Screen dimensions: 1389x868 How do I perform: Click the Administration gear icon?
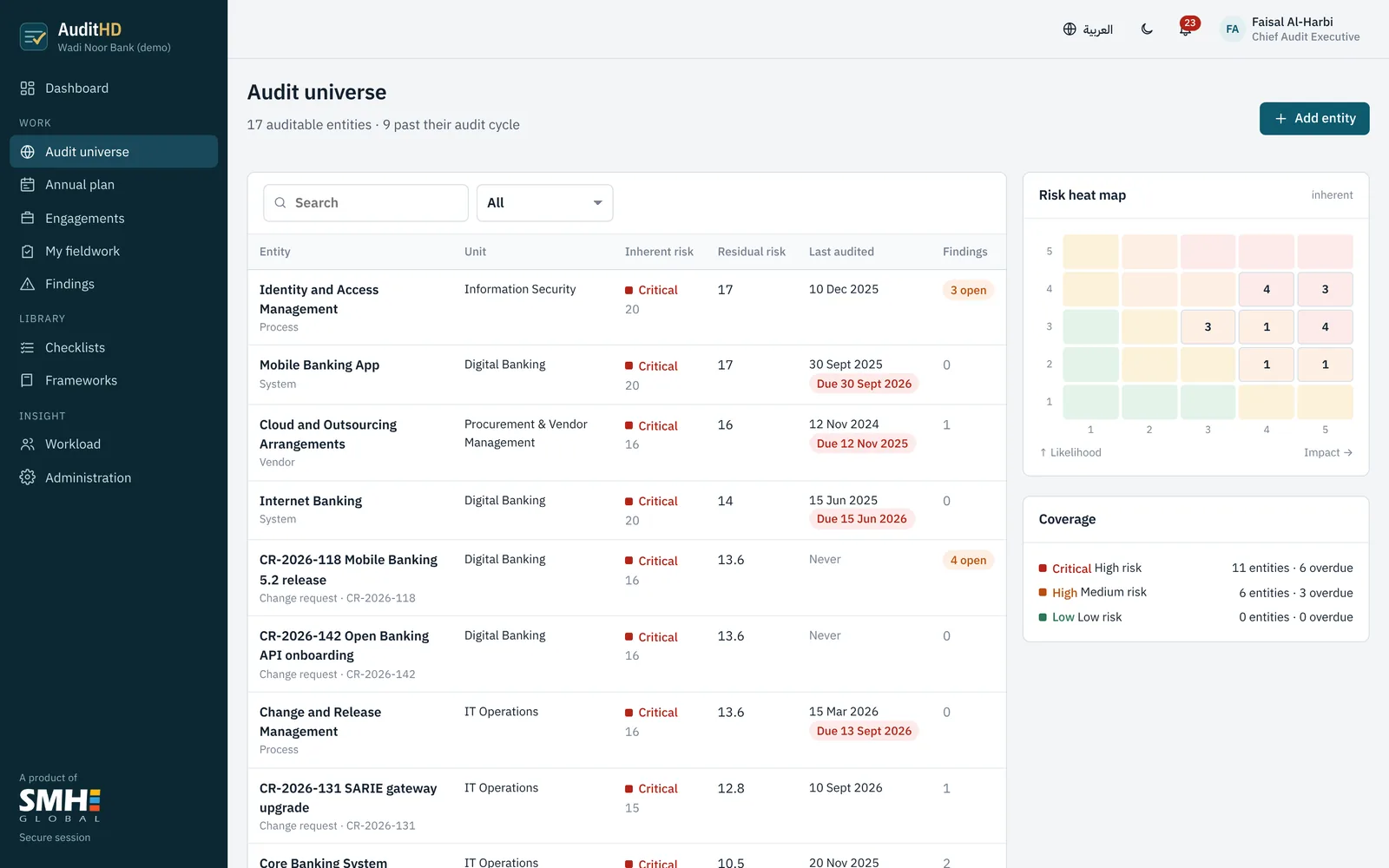(x=28, y=477)
